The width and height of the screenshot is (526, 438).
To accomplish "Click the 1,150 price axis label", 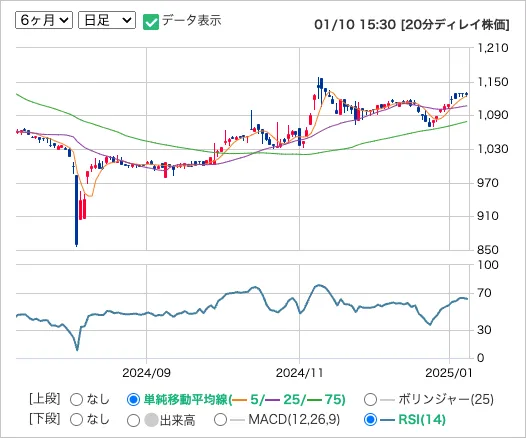I will (493, 82).
